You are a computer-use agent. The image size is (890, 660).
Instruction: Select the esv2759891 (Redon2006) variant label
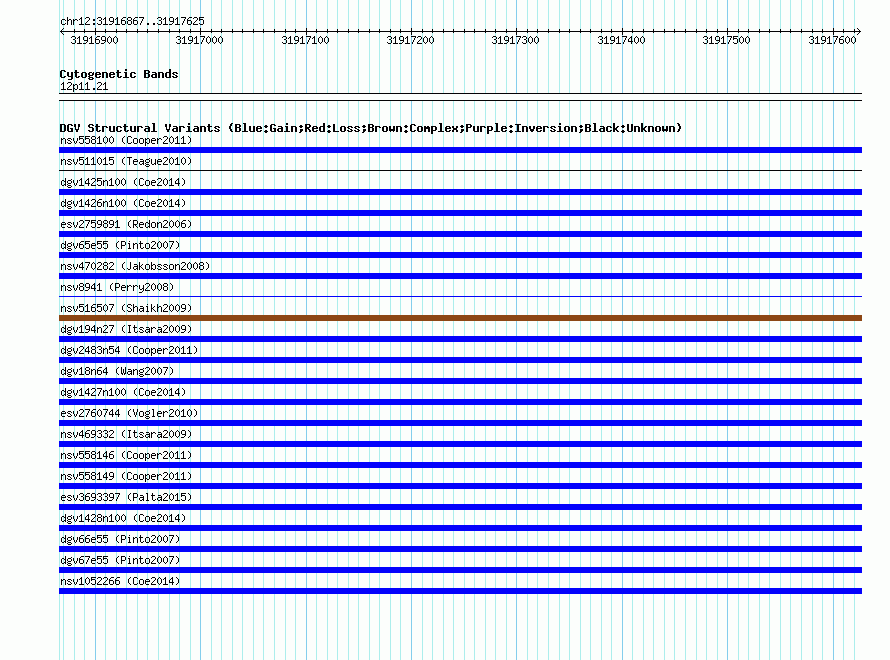[126, 224]
